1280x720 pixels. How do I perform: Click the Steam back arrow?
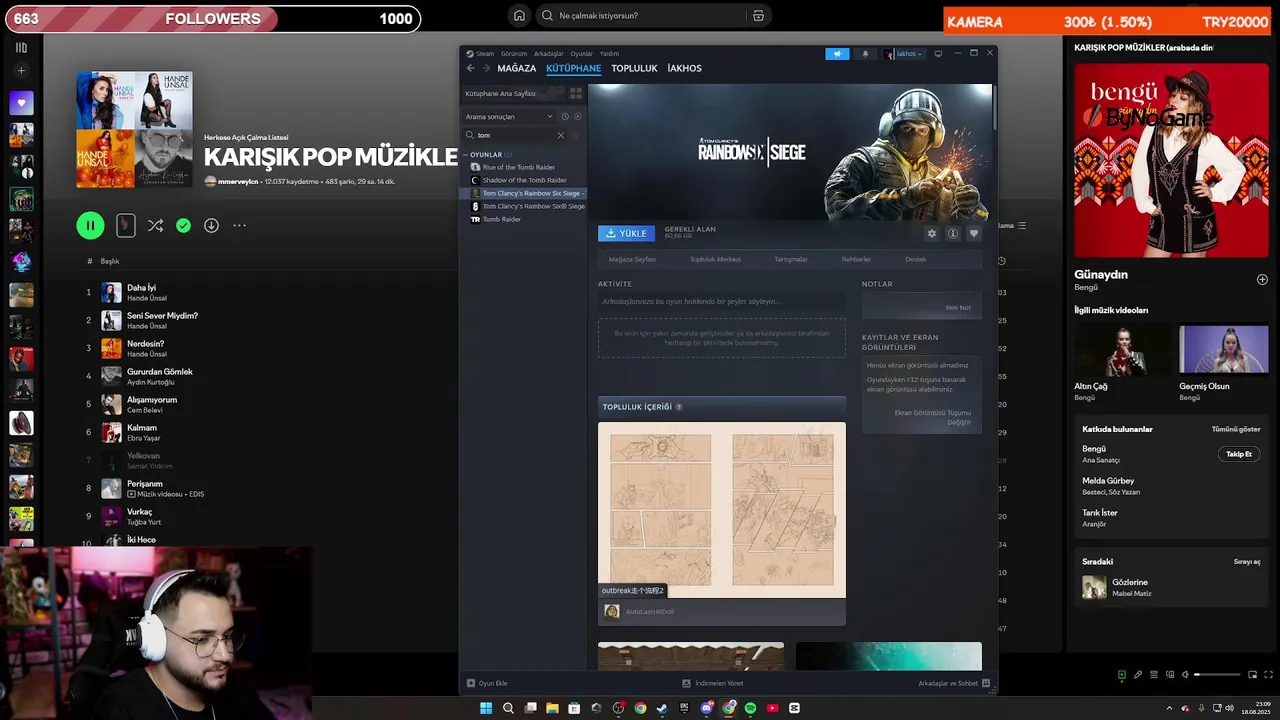click(471, 68)
